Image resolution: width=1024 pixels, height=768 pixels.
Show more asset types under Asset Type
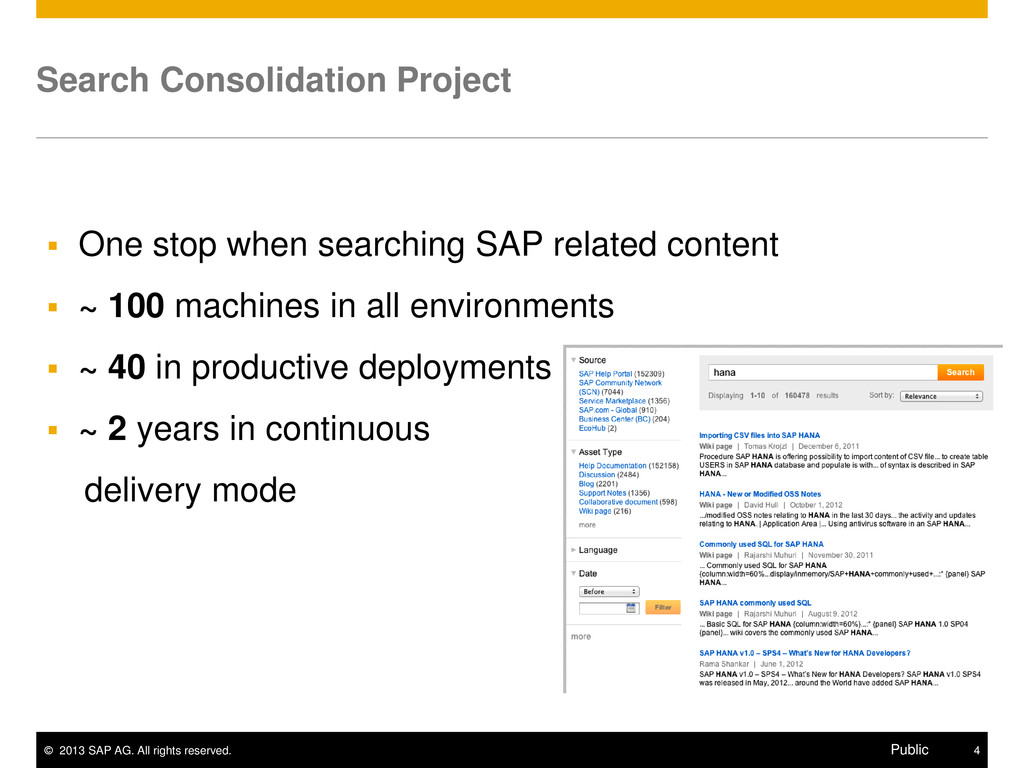pyautogui.click(x=587, y=525)
